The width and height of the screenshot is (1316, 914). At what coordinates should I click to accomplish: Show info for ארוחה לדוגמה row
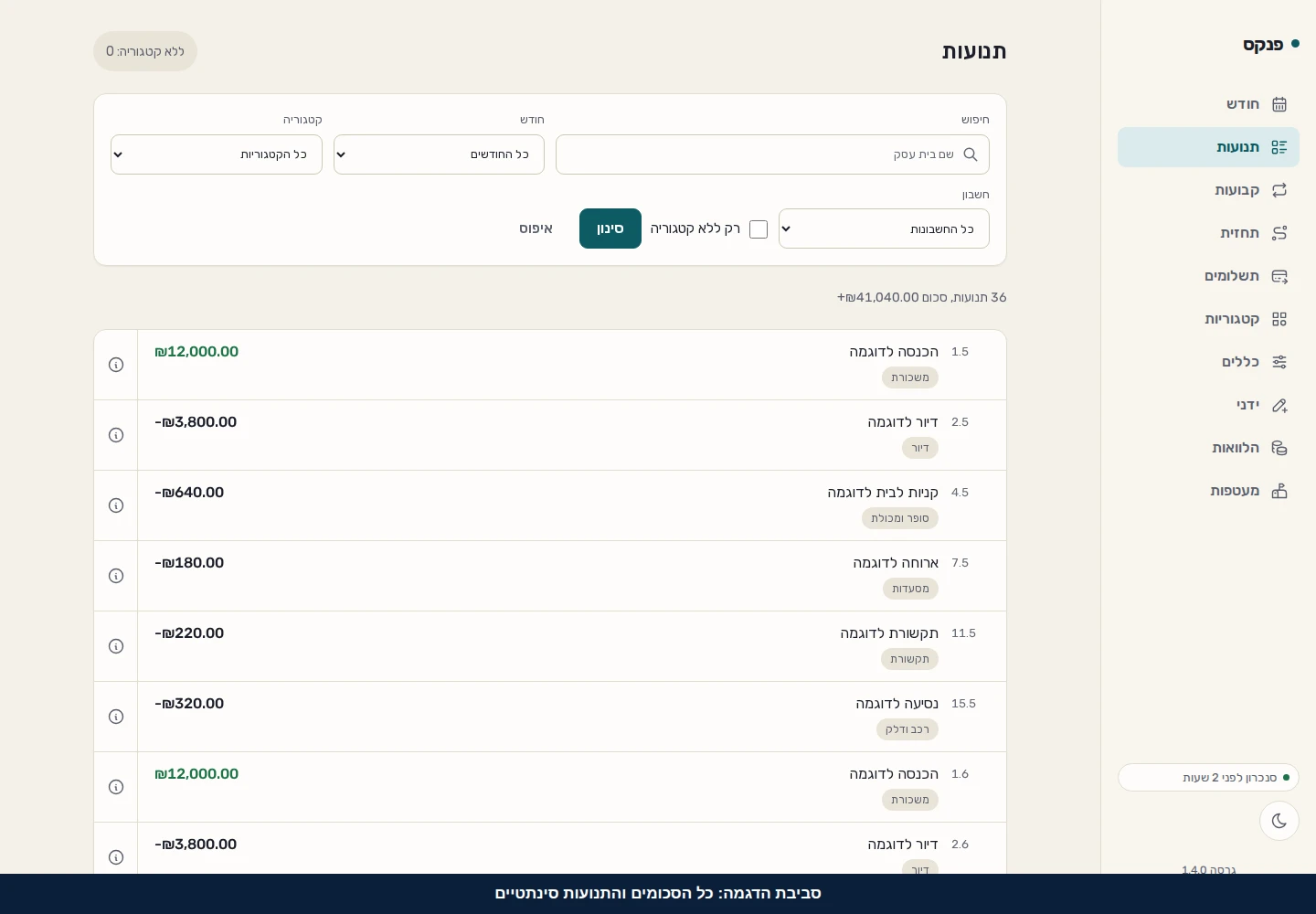pos(116,576)
